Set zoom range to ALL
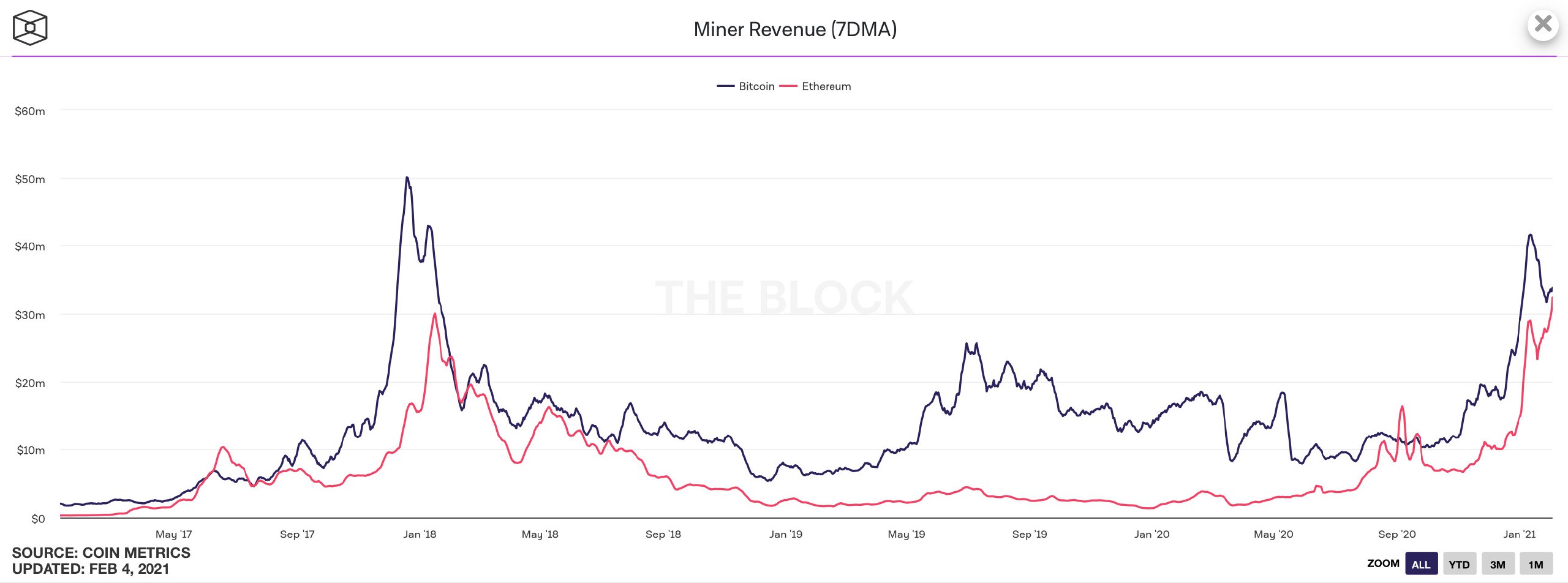The image size is (1568, 583). [x=1421, y=564]
